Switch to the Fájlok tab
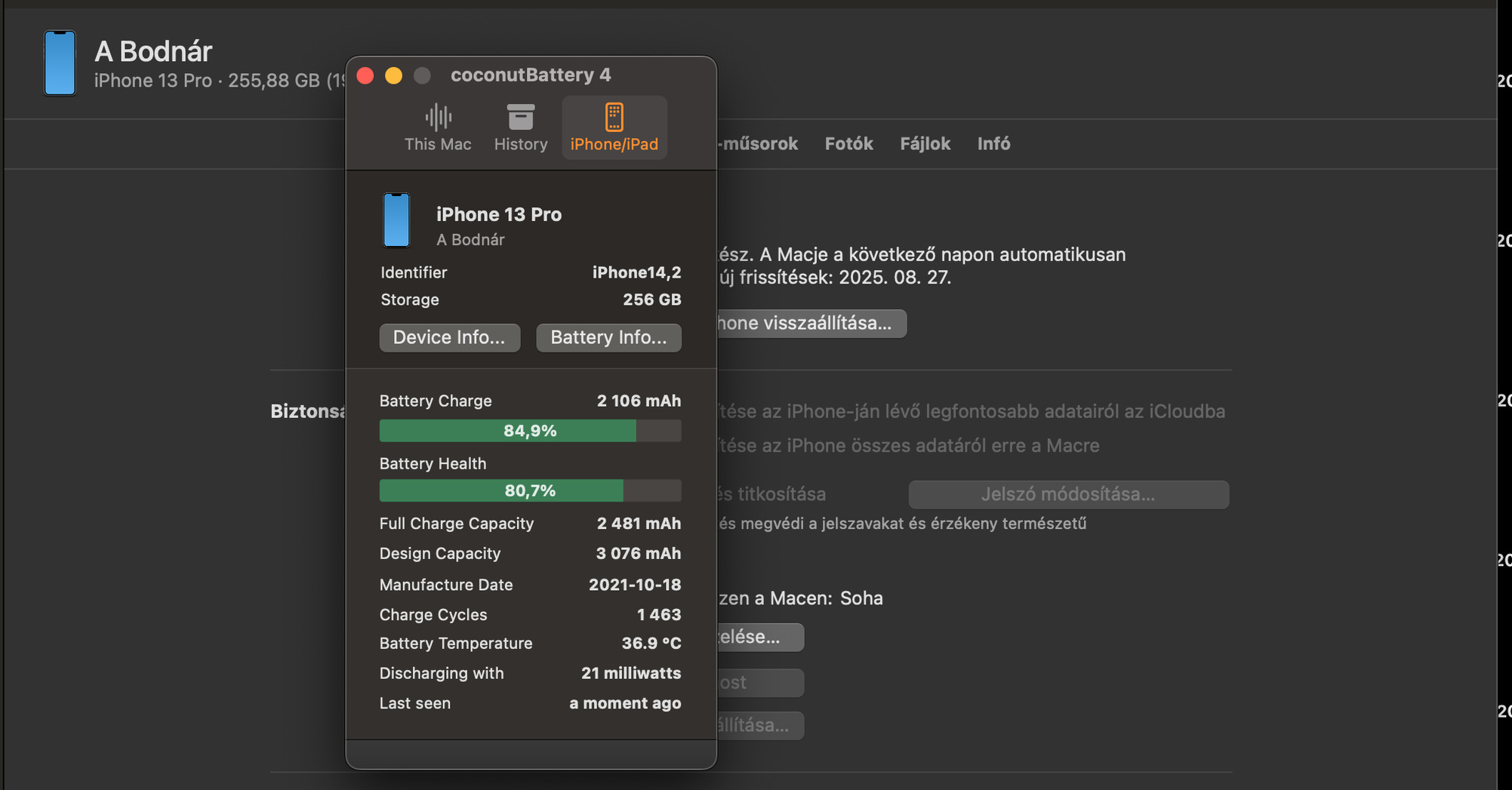This screenshot has width=1512, height=790. point(925,143)
